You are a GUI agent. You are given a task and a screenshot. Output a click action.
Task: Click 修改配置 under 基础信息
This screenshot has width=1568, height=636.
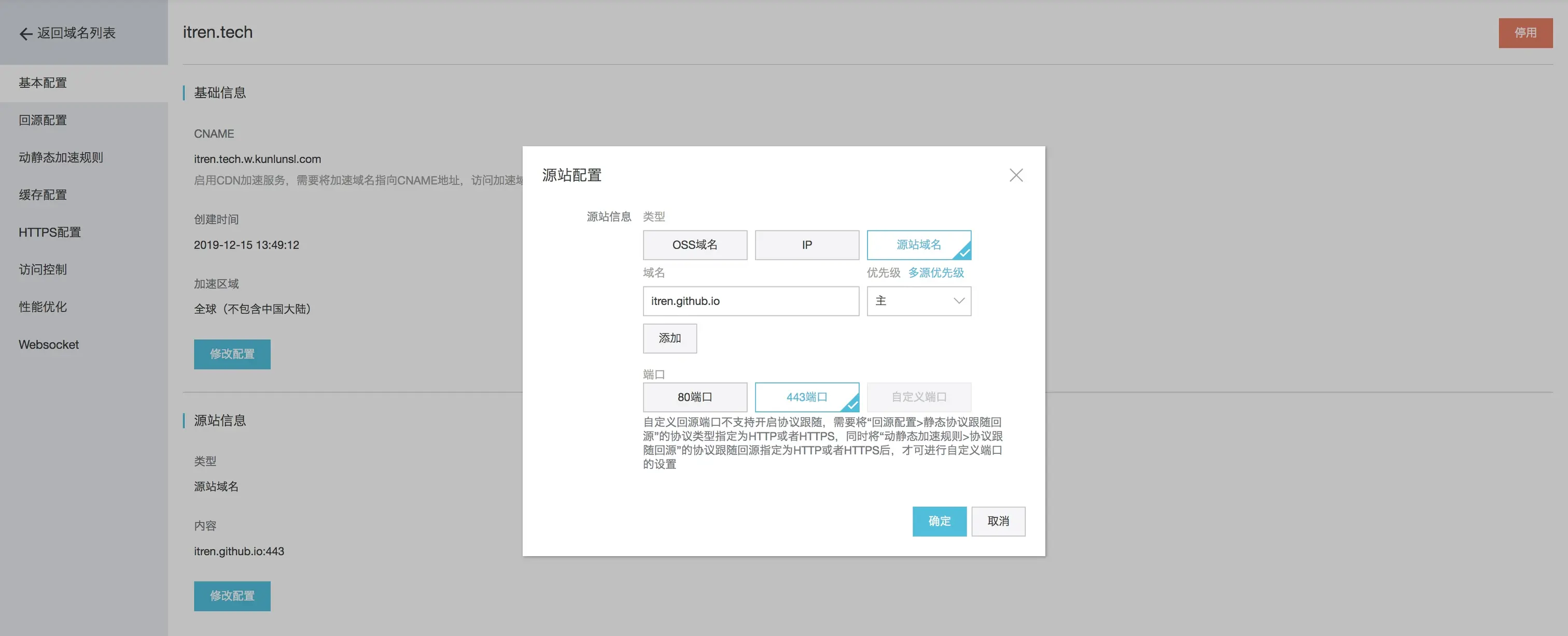(232, 354)
